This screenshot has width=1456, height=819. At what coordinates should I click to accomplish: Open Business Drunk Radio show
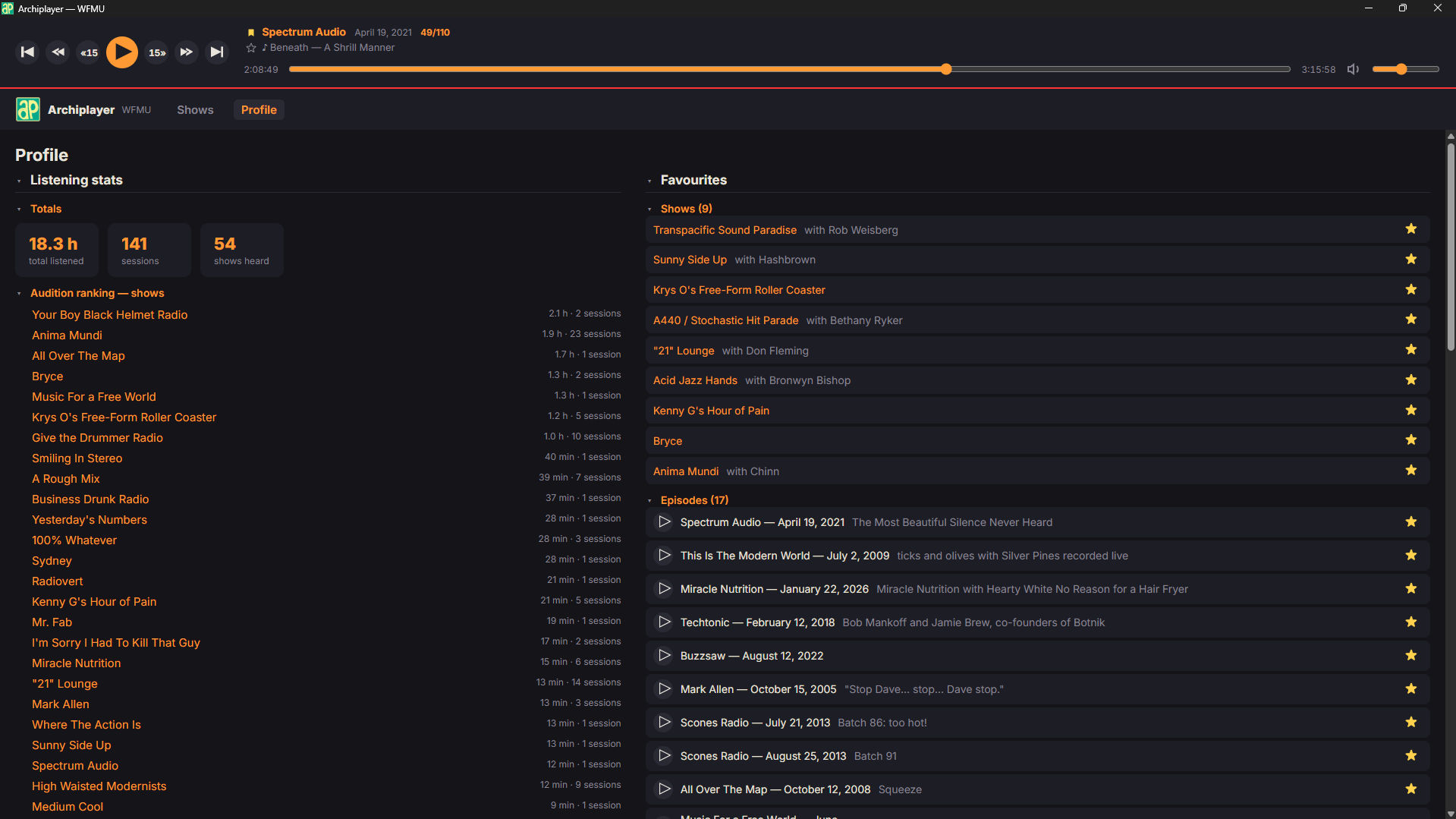click(90, 499)
